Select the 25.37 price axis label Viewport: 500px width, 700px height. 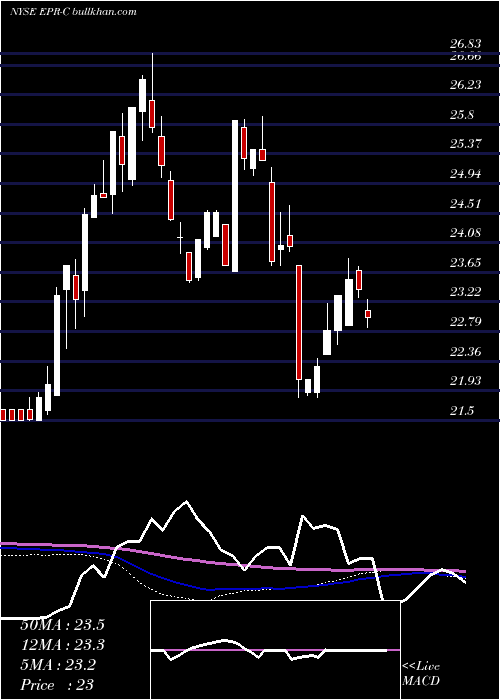[465, 144]
